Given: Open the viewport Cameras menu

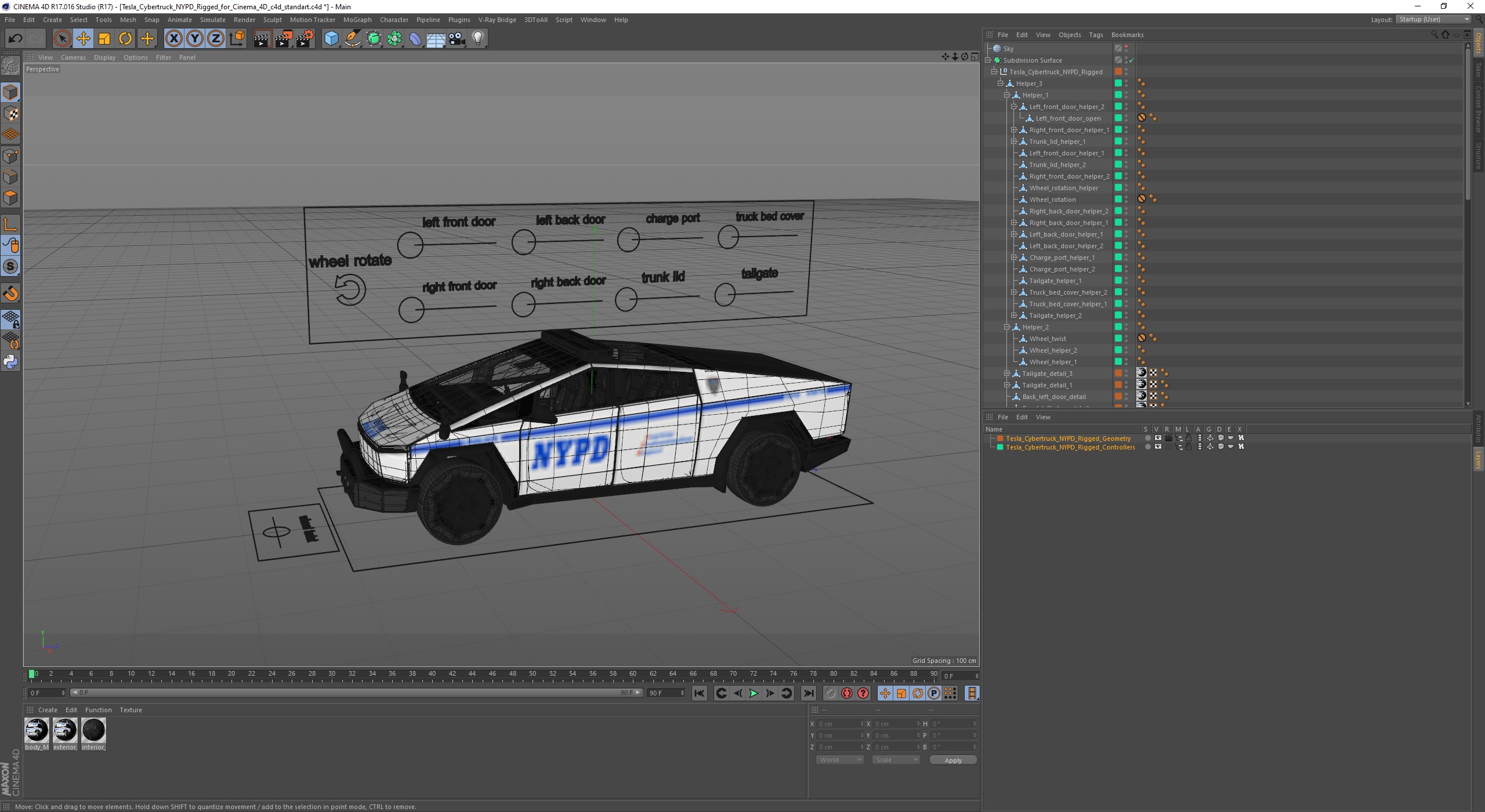Looking at the screenshot, I should point(73,57).
